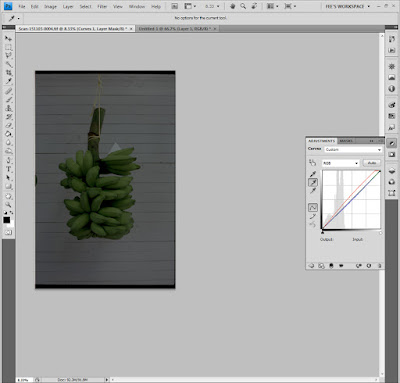This screenshot has height=383, width=400.
Task: Choose the Zoom tool in the application bar
Action: point(243,6)
